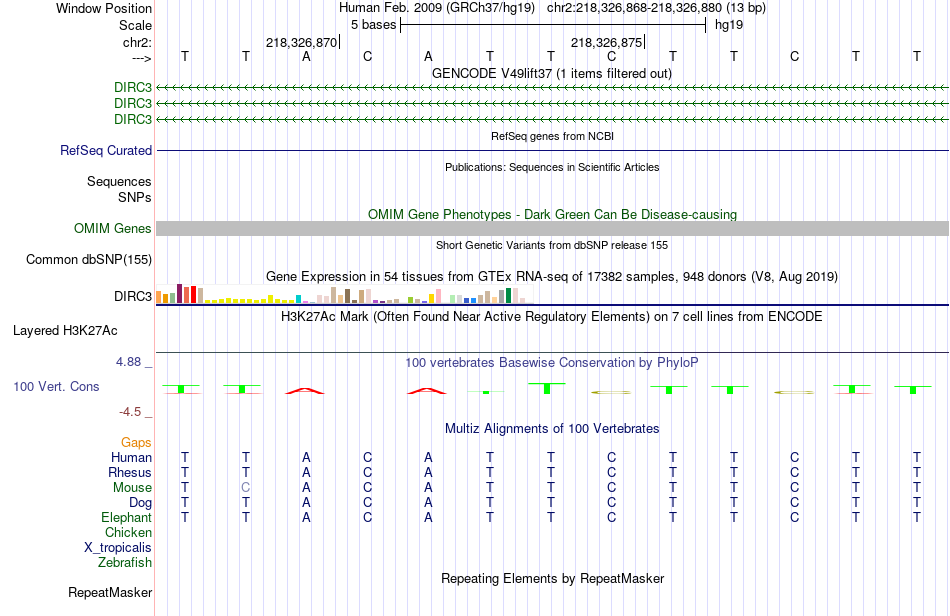Open Short Genetic Variants from dbSNP title
This screenshot has height=616, width=950.
click(x=551, y=245)
